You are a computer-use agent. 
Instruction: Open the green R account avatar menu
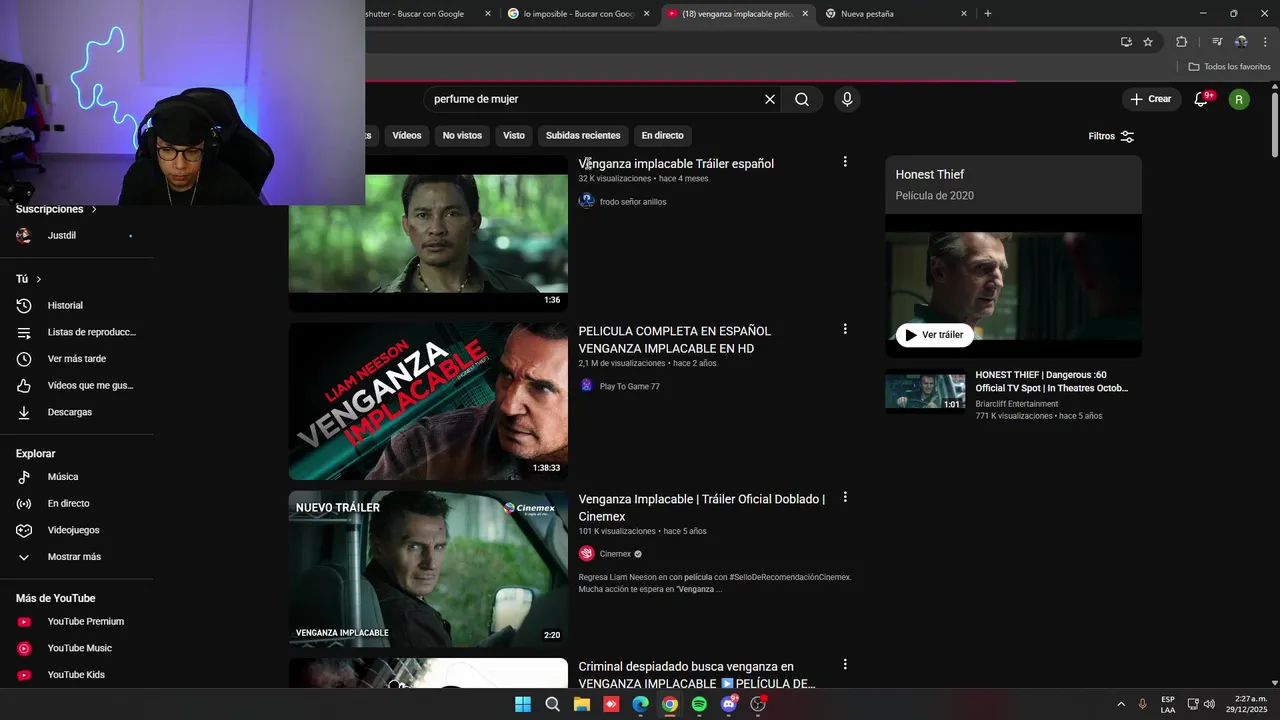pos(1239,99)
